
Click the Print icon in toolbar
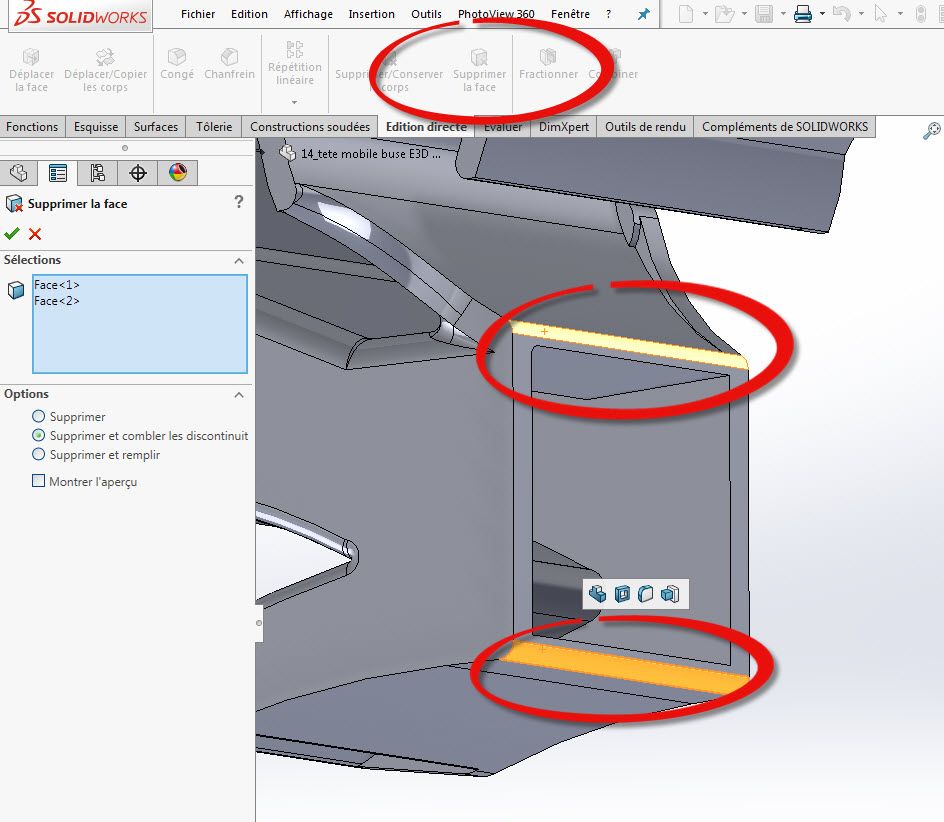(x=803, y=13)
